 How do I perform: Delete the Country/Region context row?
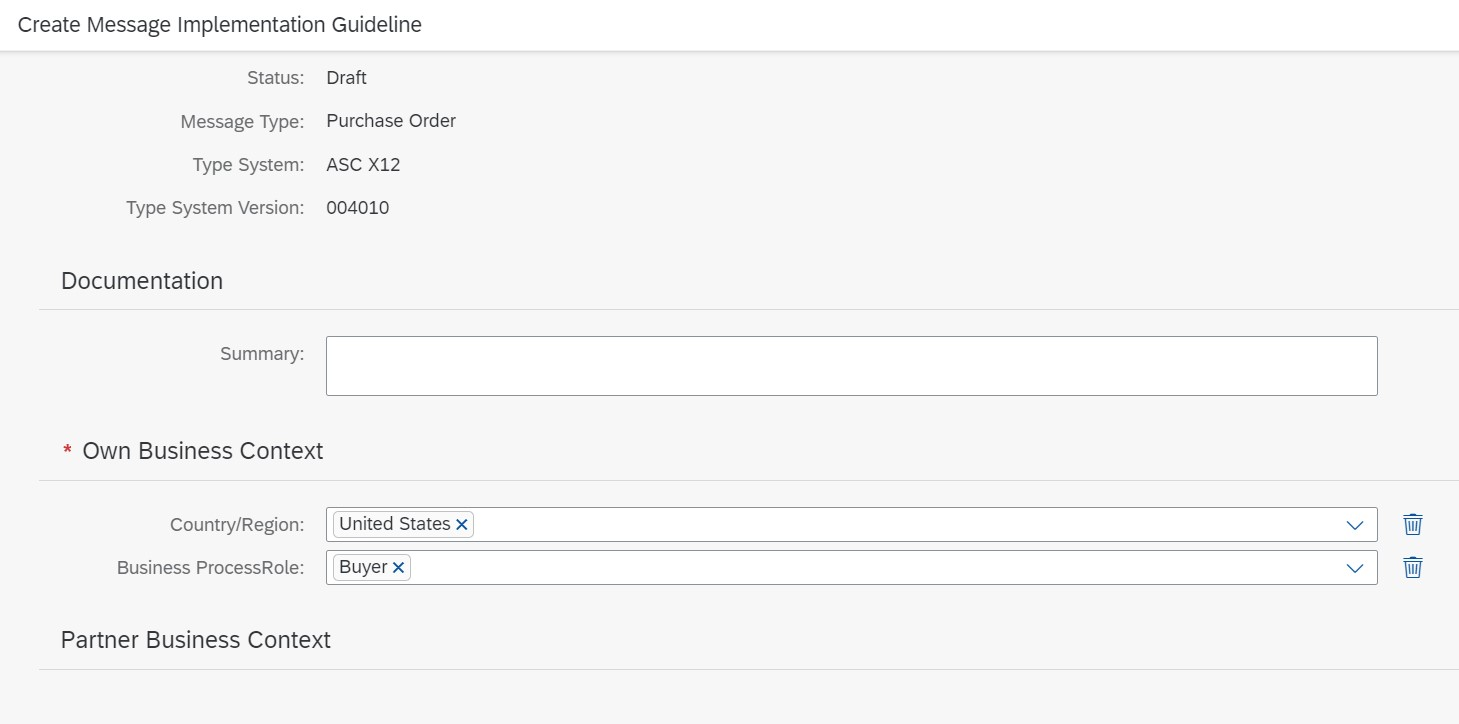pos(1412,525)
